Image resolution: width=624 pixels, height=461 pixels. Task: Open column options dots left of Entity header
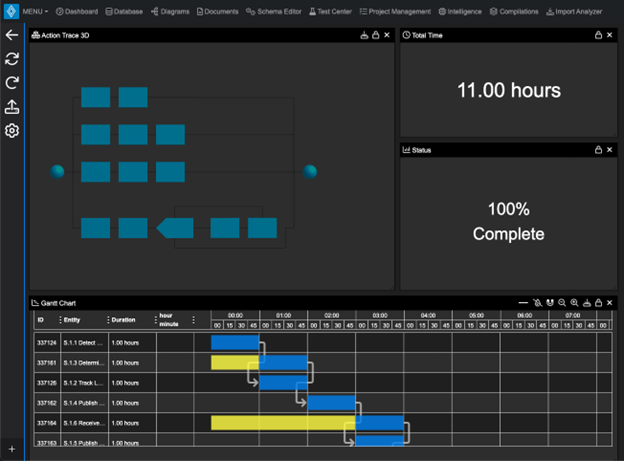[60, 320]
